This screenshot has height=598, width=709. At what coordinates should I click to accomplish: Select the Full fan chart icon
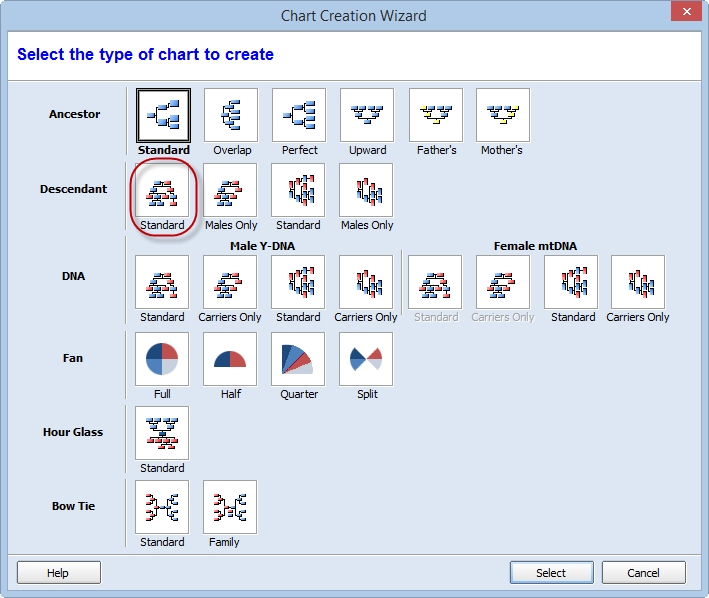pos(162,359)
